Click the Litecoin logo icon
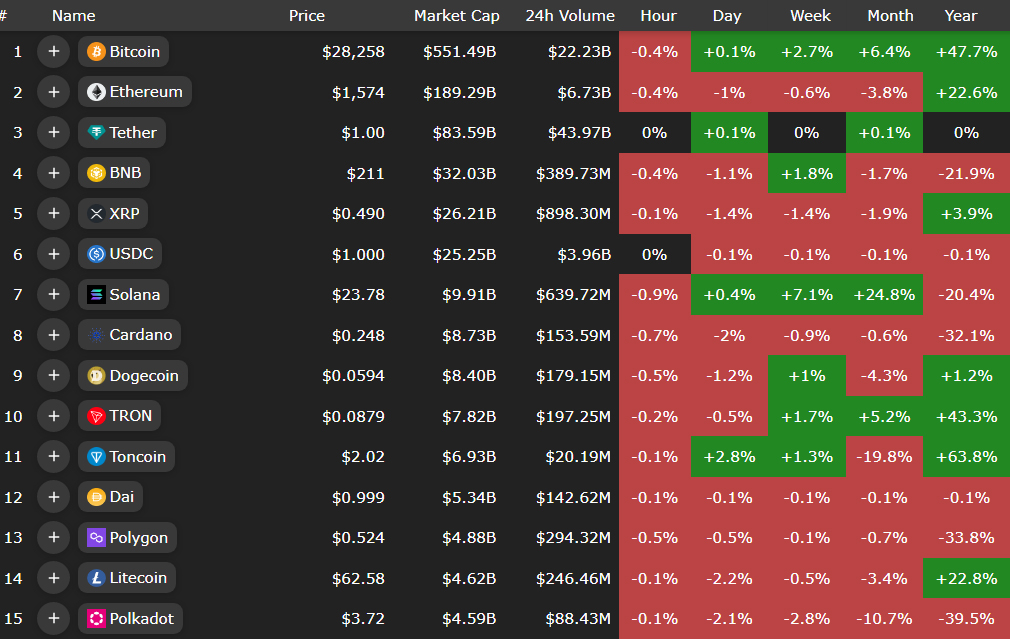 tap(96, 578)
